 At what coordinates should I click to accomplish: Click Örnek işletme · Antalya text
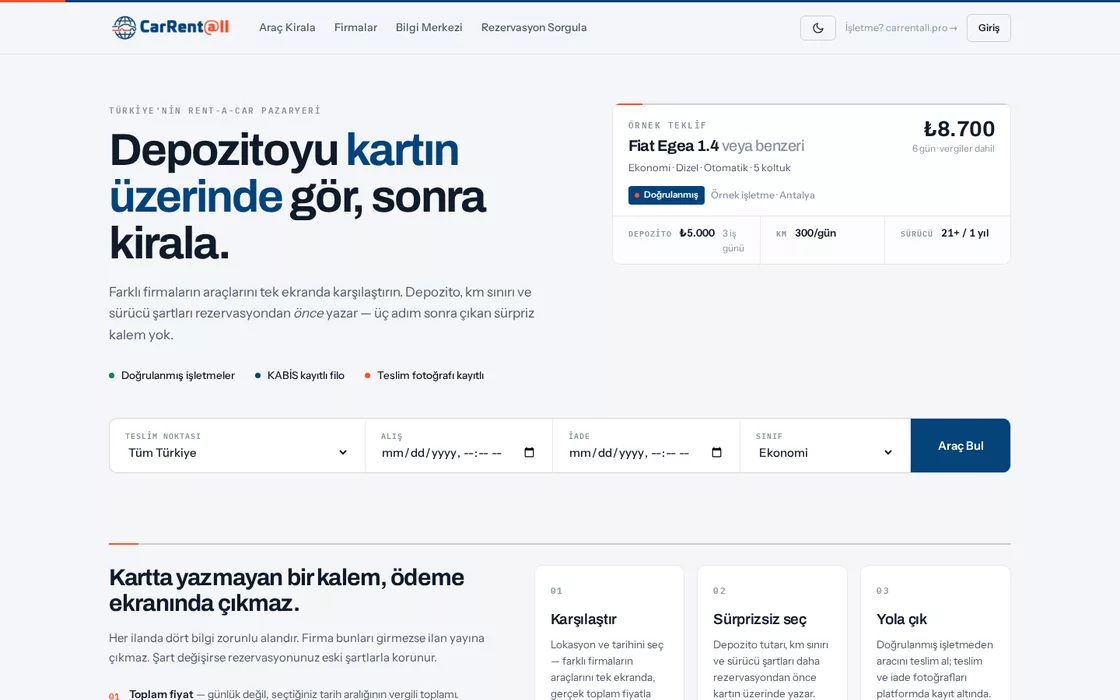pyautogui.click(x=762, y=195)
